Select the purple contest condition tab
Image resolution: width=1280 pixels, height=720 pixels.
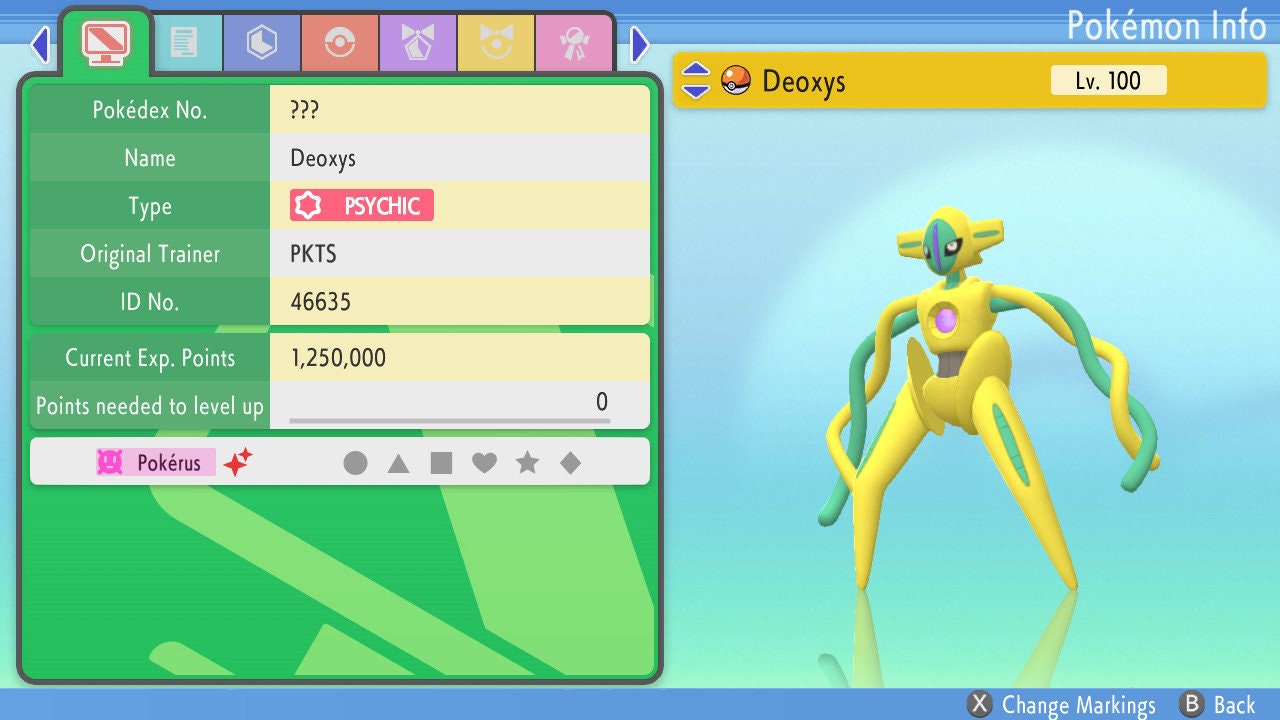pyautogui.click(x=417, y=42)
